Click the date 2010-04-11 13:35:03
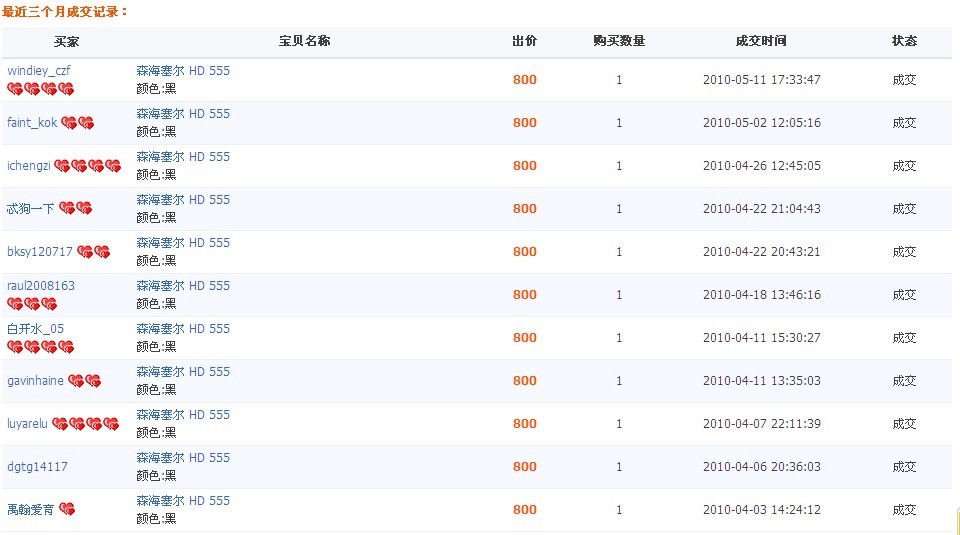Image resolution: width=960 pixels, height=535 pixels. click(762, 381)
